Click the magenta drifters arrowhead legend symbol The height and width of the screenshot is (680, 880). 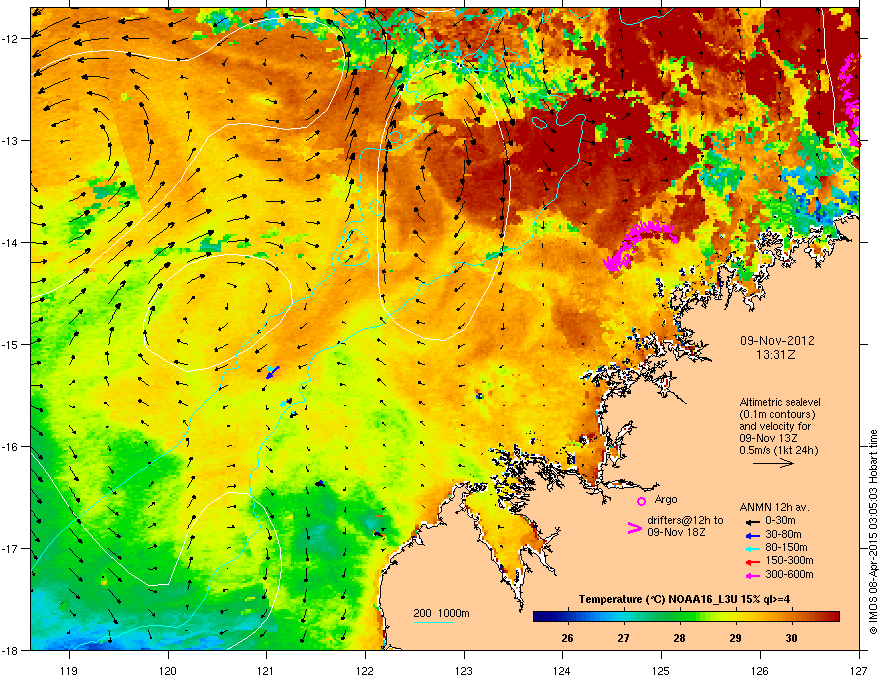[634, 528]
